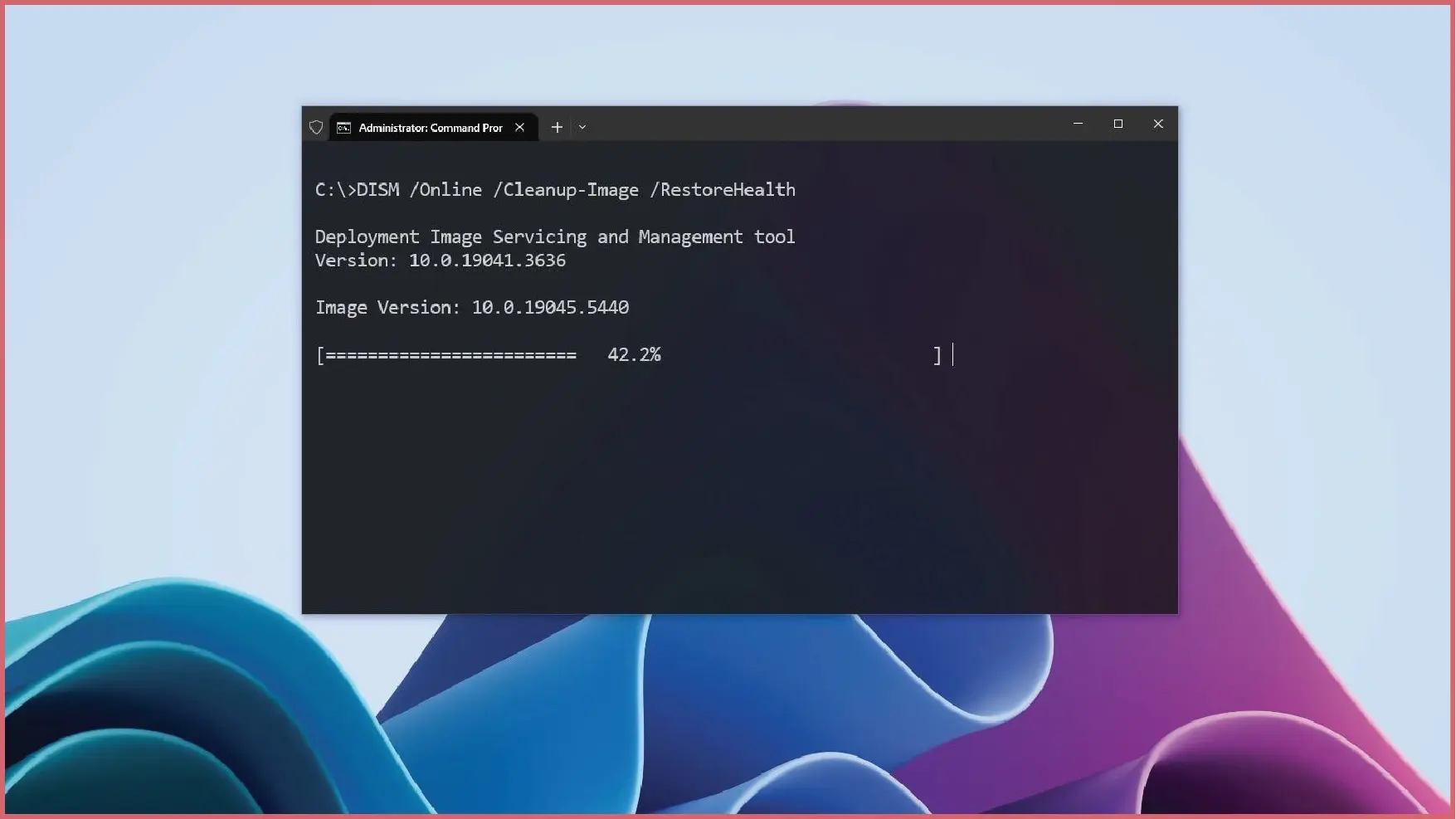Click the Image Version: 10.0.19045.5440 line

pos(471,308)
